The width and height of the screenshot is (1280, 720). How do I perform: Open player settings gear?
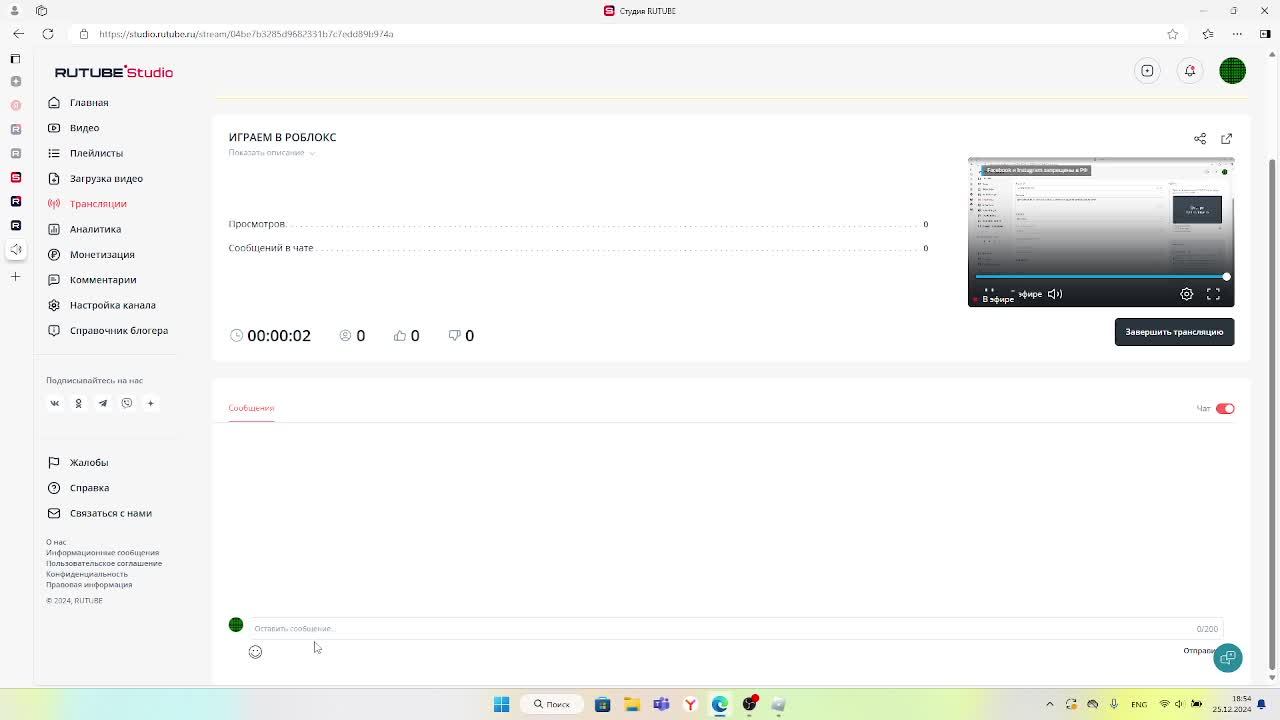pos(1186,294)
